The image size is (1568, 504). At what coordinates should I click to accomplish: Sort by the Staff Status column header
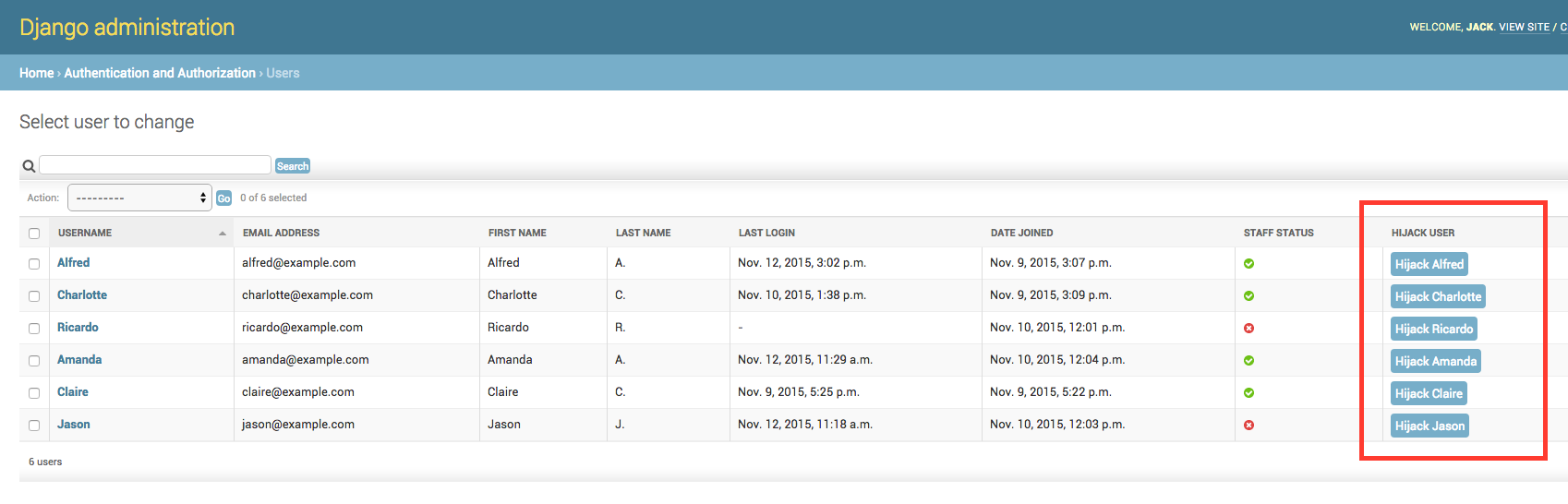(x=1278, y=233)
